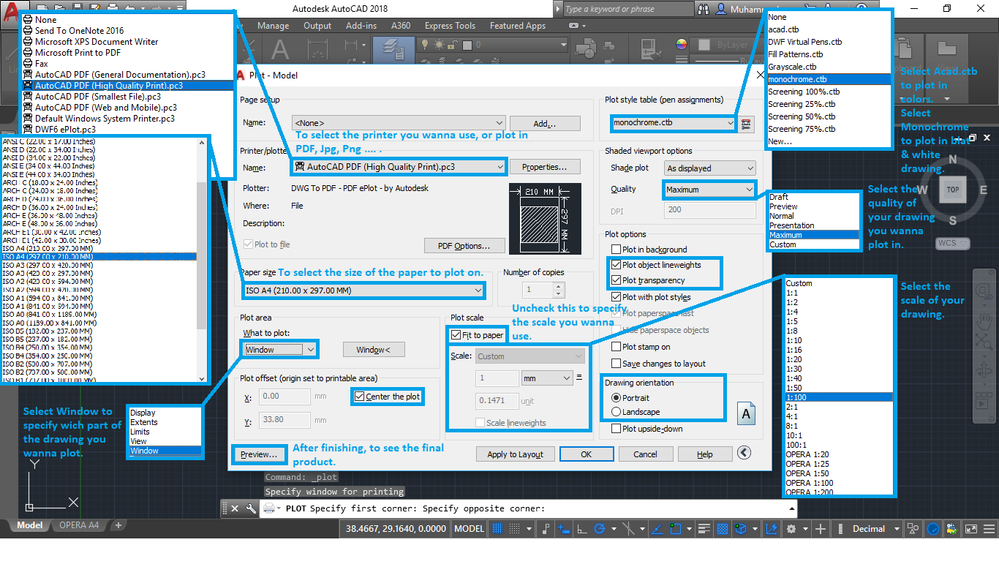
Task: Select the Text tool A in ribbon
Action: tap(280, 49)
